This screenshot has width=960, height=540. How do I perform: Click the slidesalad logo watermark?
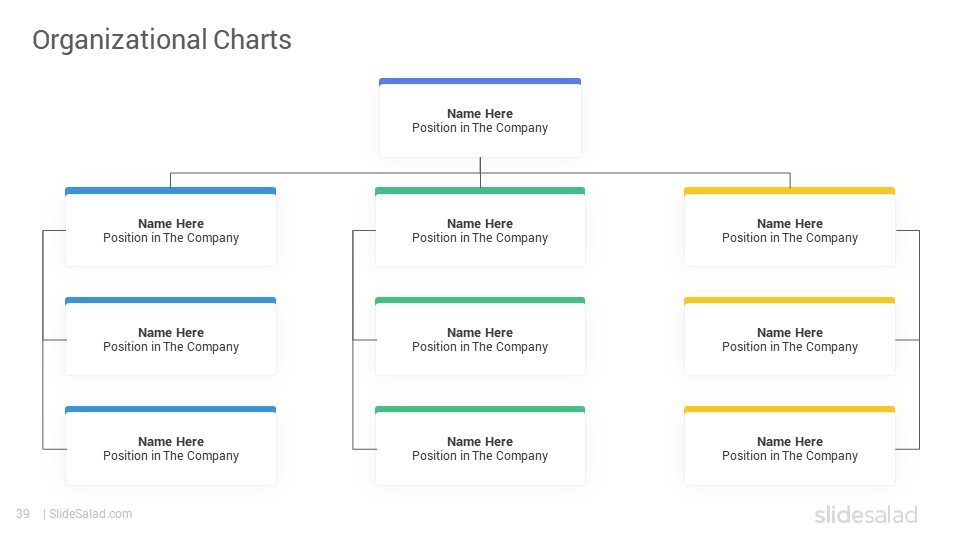(866, 514)
